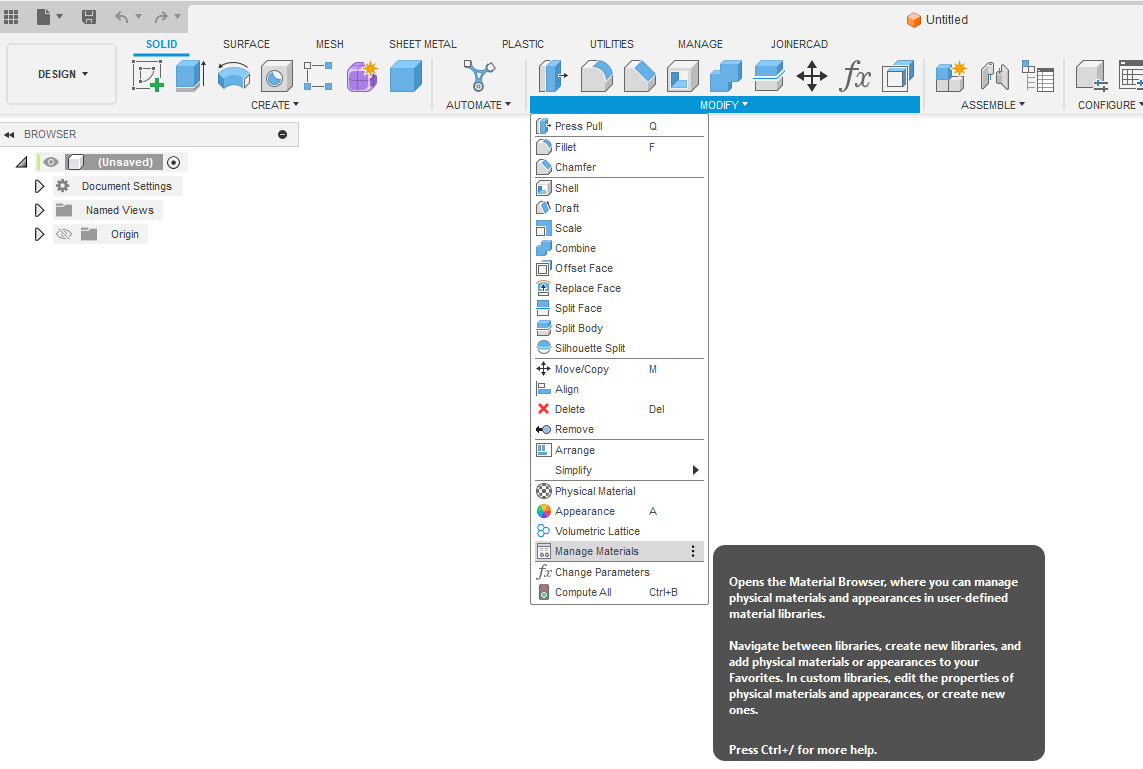Viewport: 1143px width, 769px height.
Task: Choose Appearance menu entry
Action: [x=620, y=511]
